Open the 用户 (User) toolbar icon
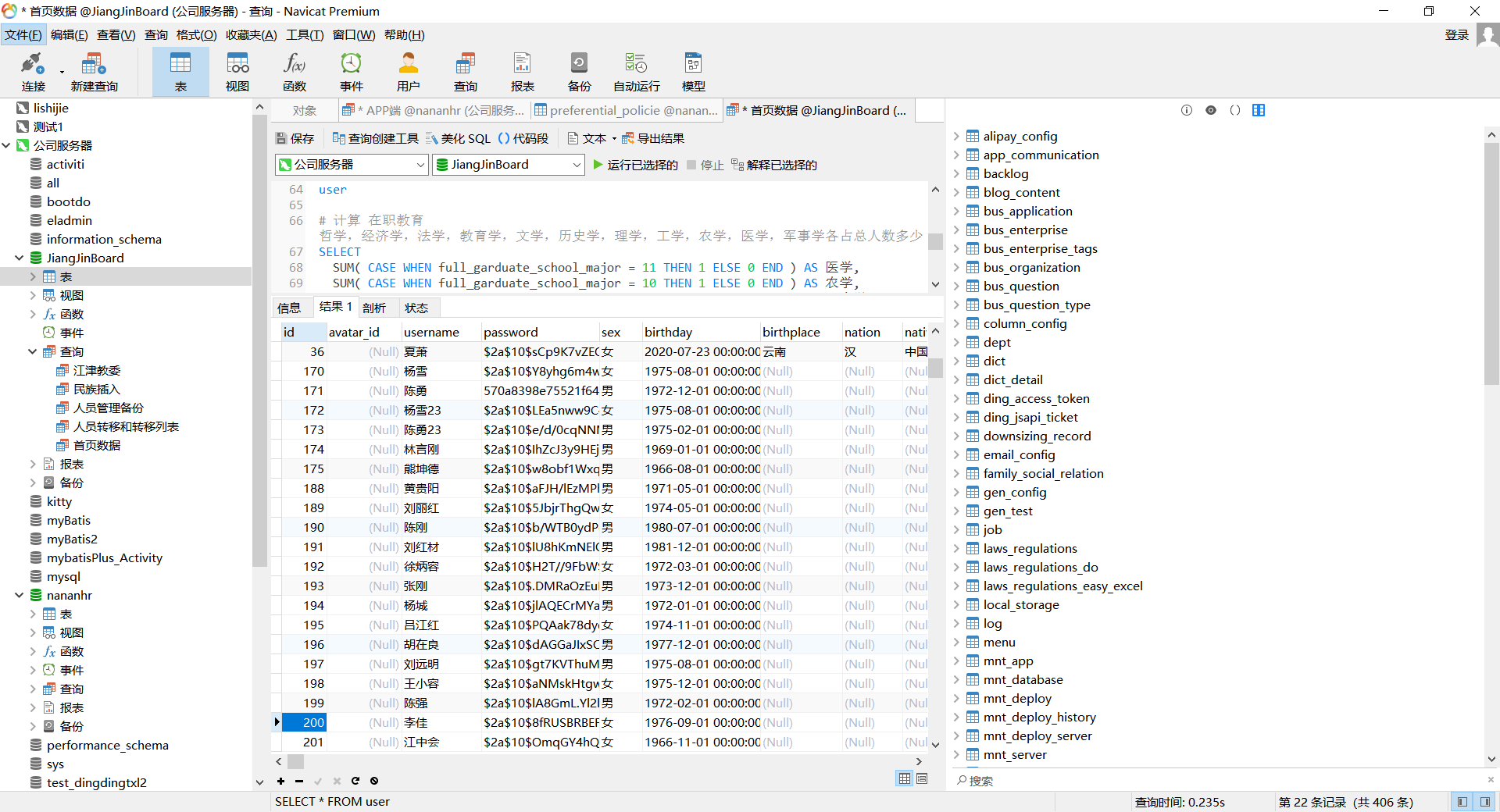Viewport: 1500px width, 812px height. point(409,72)
